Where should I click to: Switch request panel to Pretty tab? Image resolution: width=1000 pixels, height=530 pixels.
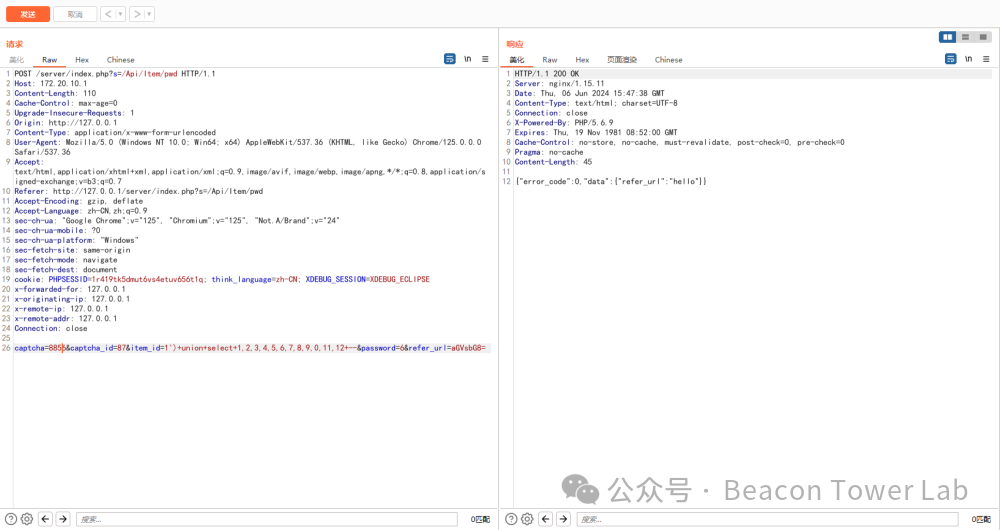(17, 60)
